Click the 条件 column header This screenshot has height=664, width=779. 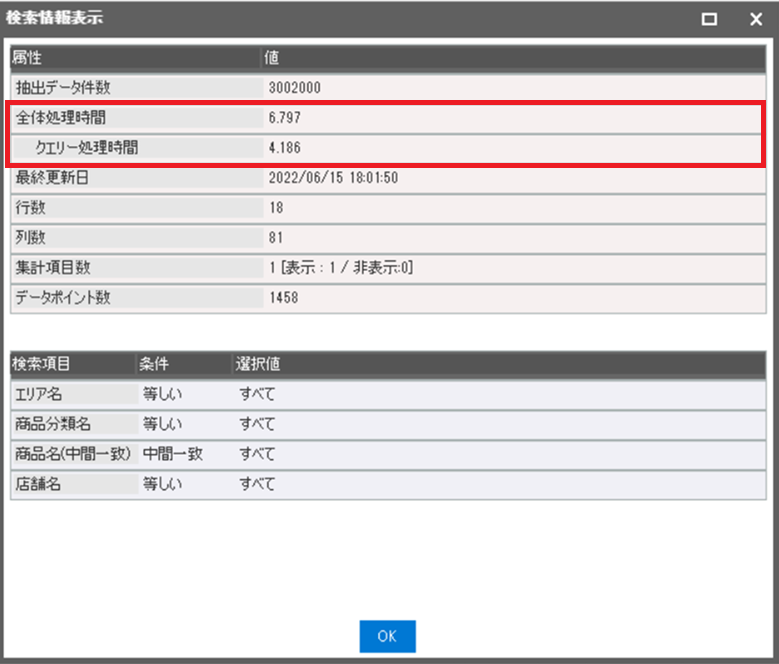(x=155, y=363)
